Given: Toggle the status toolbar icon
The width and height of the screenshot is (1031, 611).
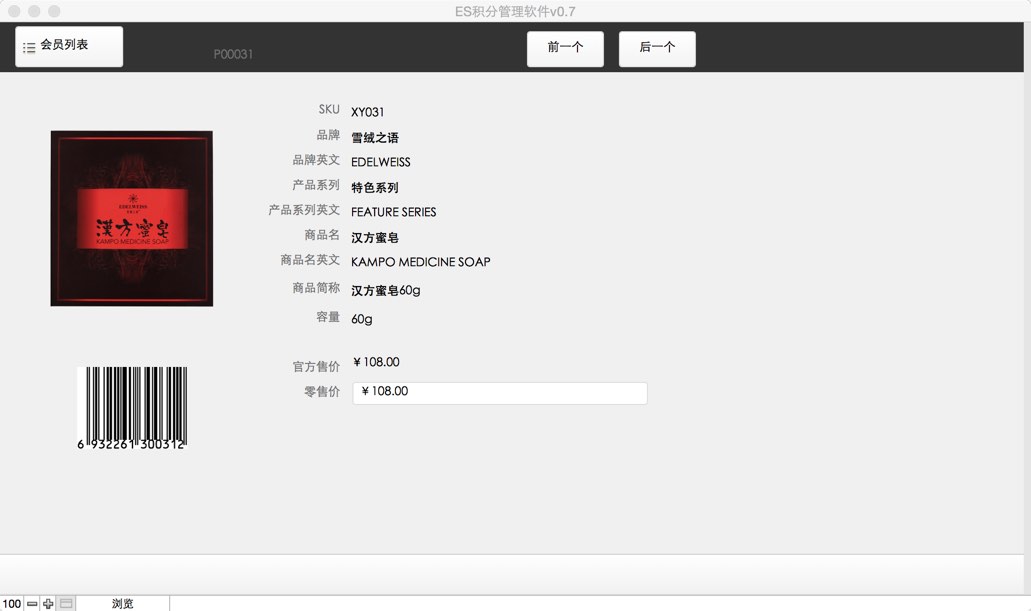Looking at the screenshot, I should click(x=66, y=603).
